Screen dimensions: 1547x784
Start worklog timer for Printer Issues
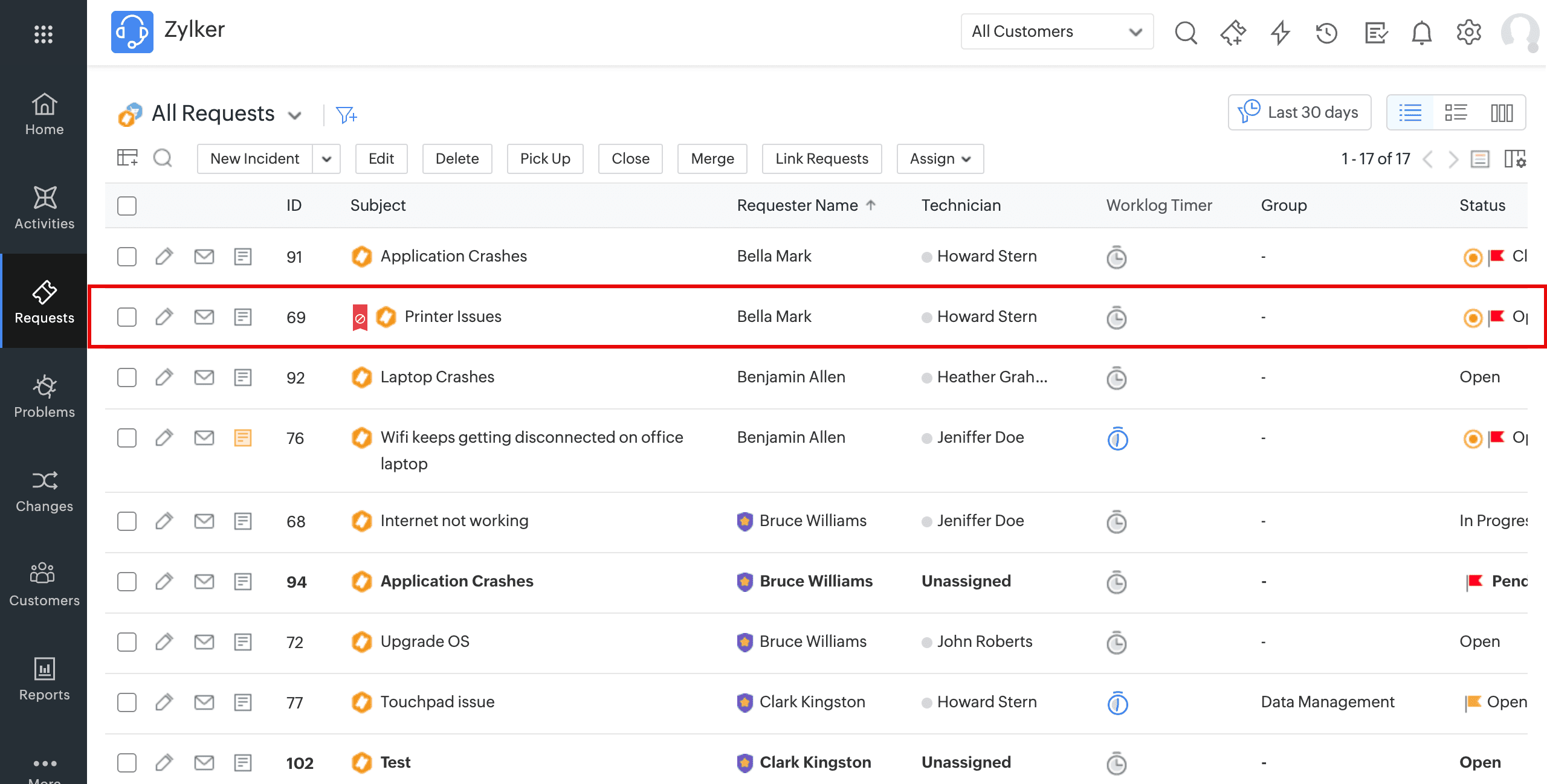(x=1116, y=318)
